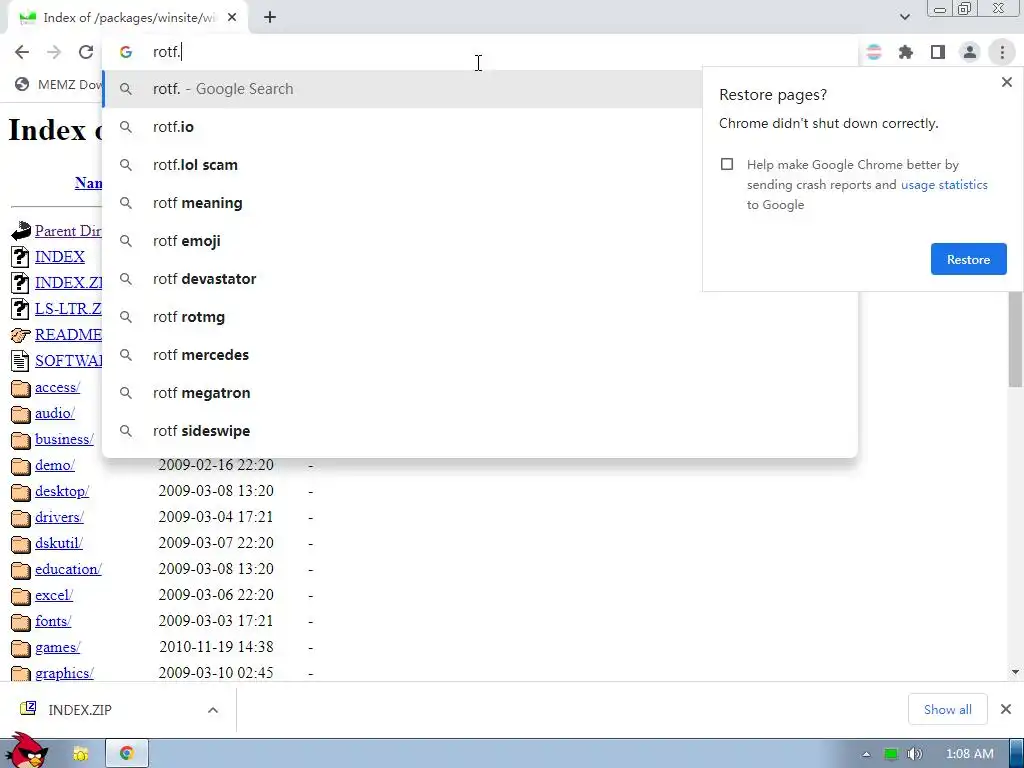Screen dimensions: 1024x768
Task: Open the desktop/ folder link
Action: pyautogui.click(x=62, y=491)
